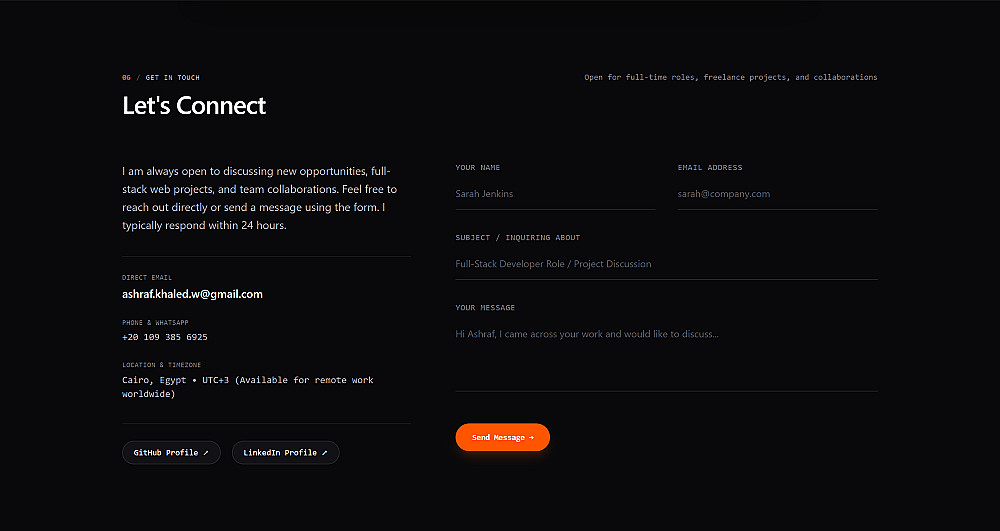Click the Your Message field label
Screen dimensions: 1000x531
tap(485, 307)
